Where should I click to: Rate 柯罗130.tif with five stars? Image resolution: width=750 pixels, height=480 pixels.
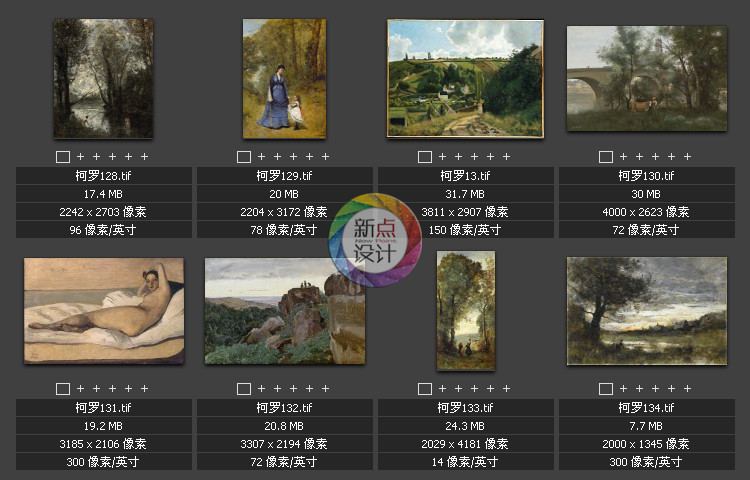688,156
